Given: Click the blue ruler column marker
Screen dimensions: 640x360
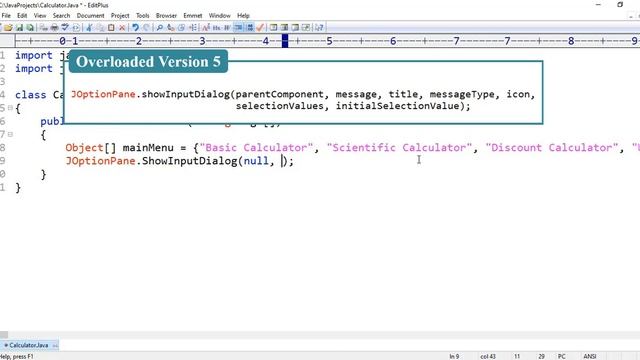Looking at the screenshot, I should [285, 41].
